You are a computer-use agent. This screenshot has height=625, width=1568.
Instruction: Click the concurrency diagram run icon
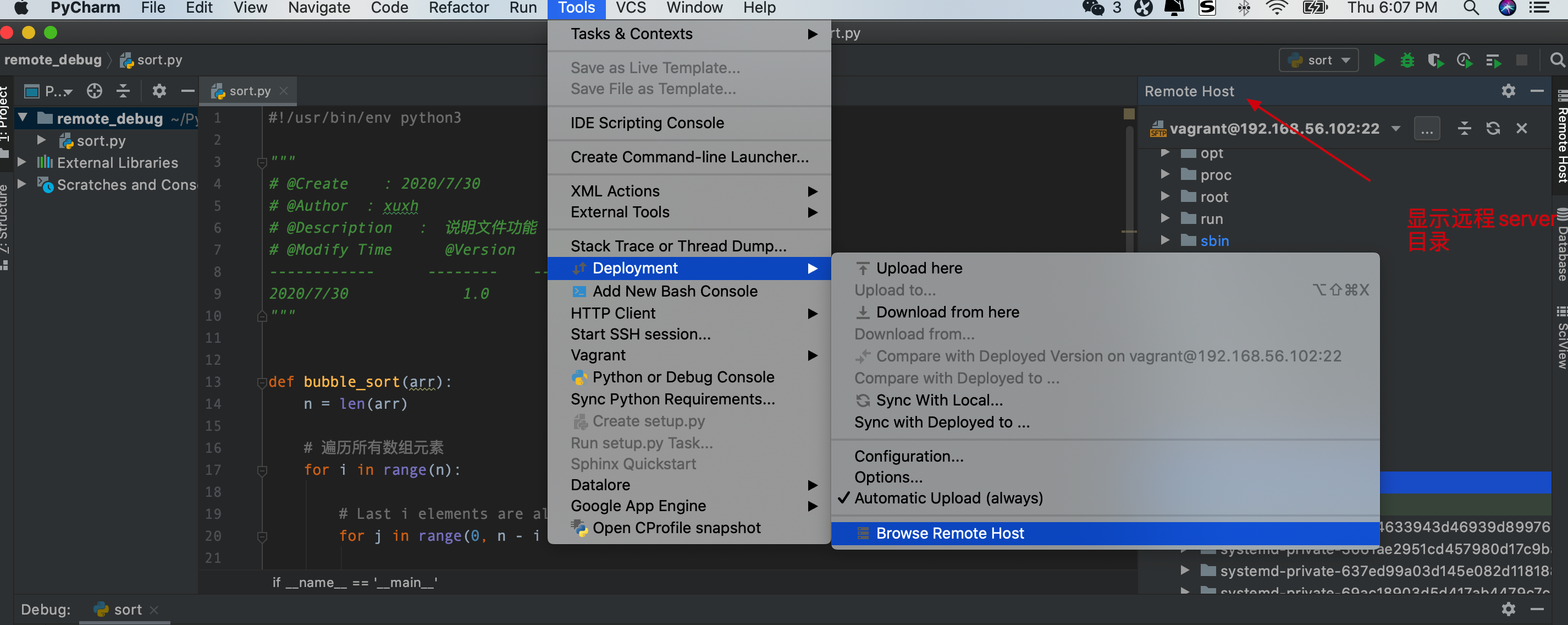coord(1493,60)
